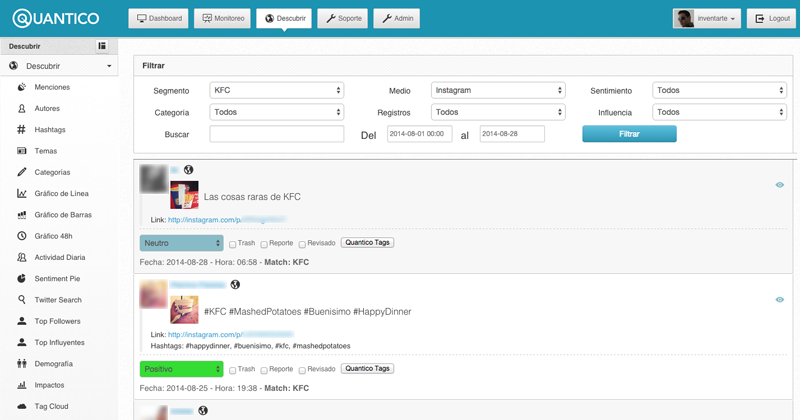Image resolution: width=800 pixels, height=420 pixels.
Task: Click the Logout button
Action: pyautogui.click(x=771, y=18)
